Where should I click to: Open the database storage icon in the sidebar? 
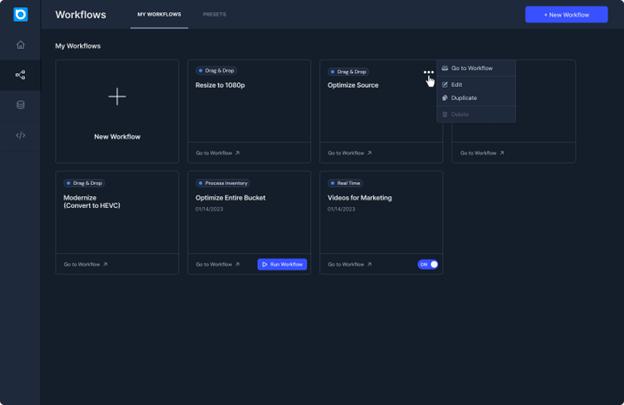click(20, 105)
